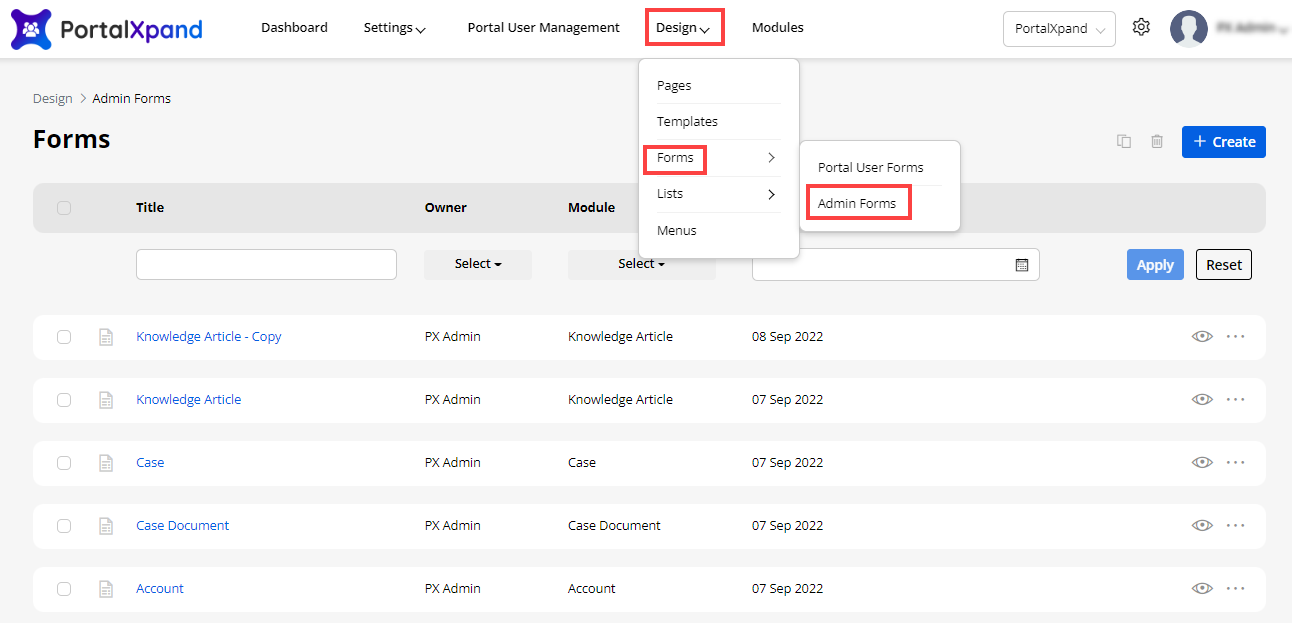Click the blue Create button
Image resolution: width=1292 pixels, height=623 pixels.
point(1223,142)
